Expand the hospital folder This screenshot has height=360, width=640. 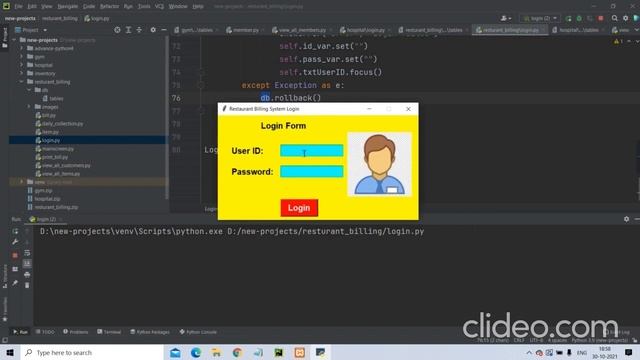pyautogui.click(x=22, y=65)
